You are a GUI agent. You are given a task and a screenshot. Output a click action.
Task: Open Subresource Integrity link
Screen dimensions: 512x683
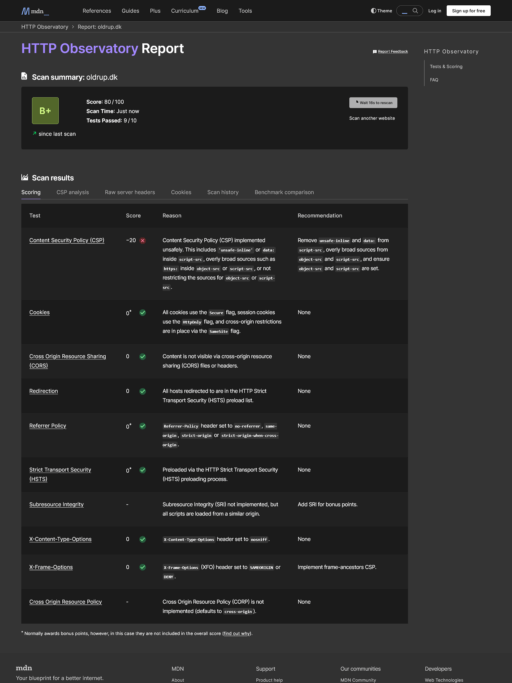(56, 504)
